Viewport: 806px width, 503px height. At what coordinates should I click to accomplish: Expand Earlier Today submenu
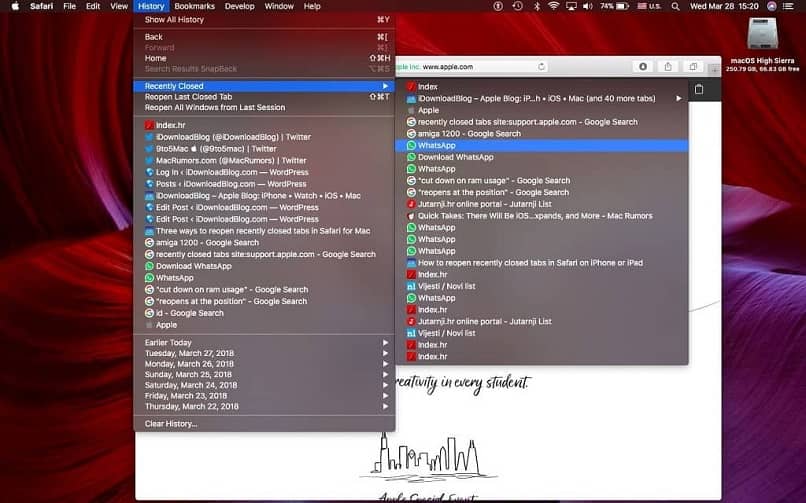coord(264,343)
